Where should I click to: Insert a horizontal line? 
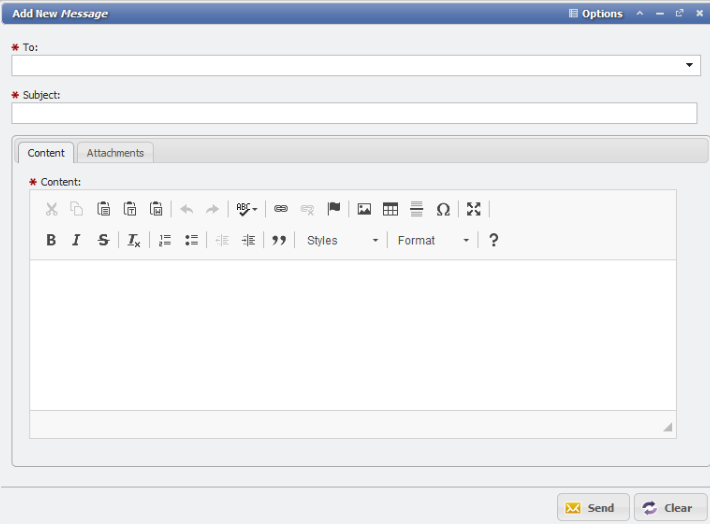point(416,209)
